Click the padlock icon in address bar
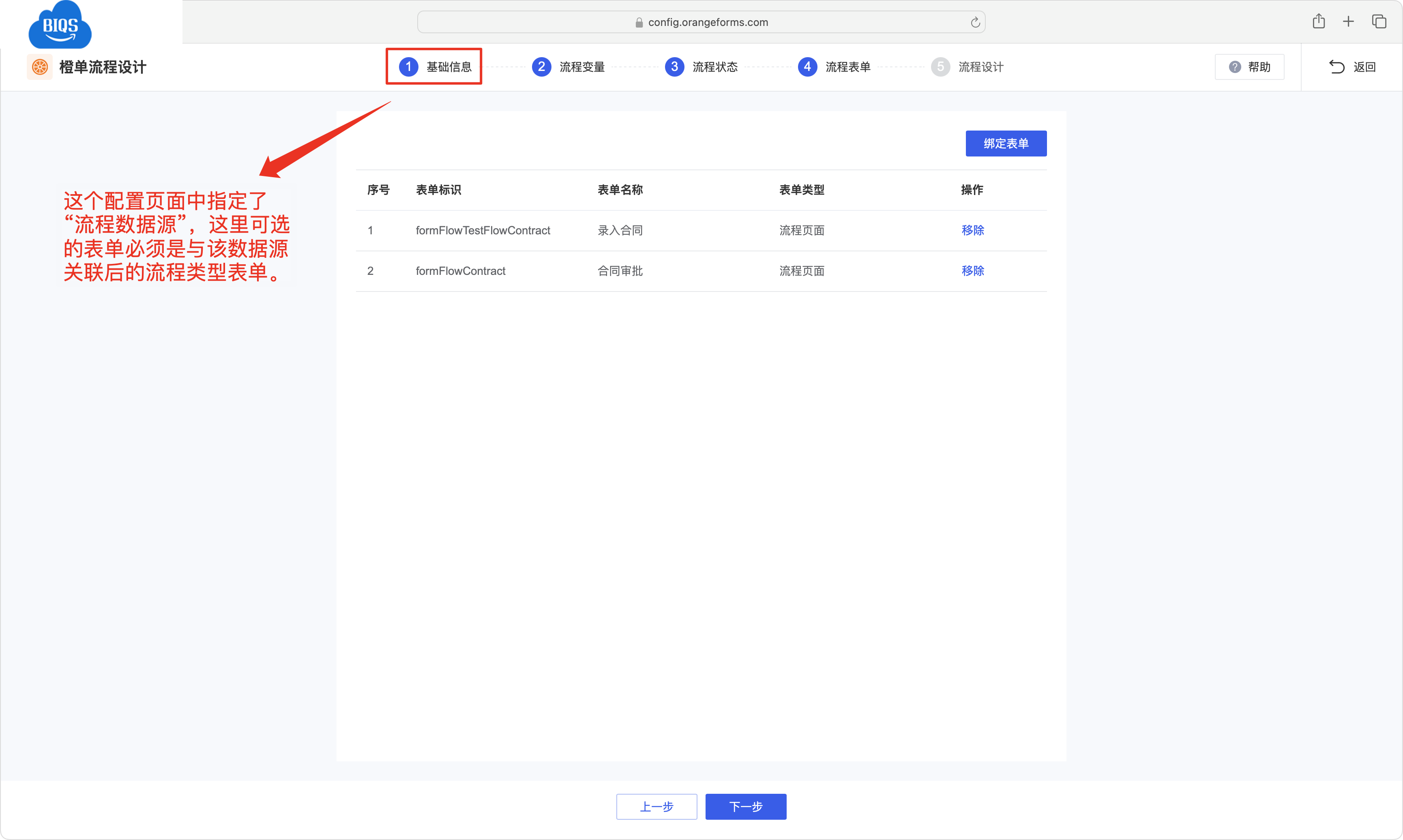 pos(639,23)
